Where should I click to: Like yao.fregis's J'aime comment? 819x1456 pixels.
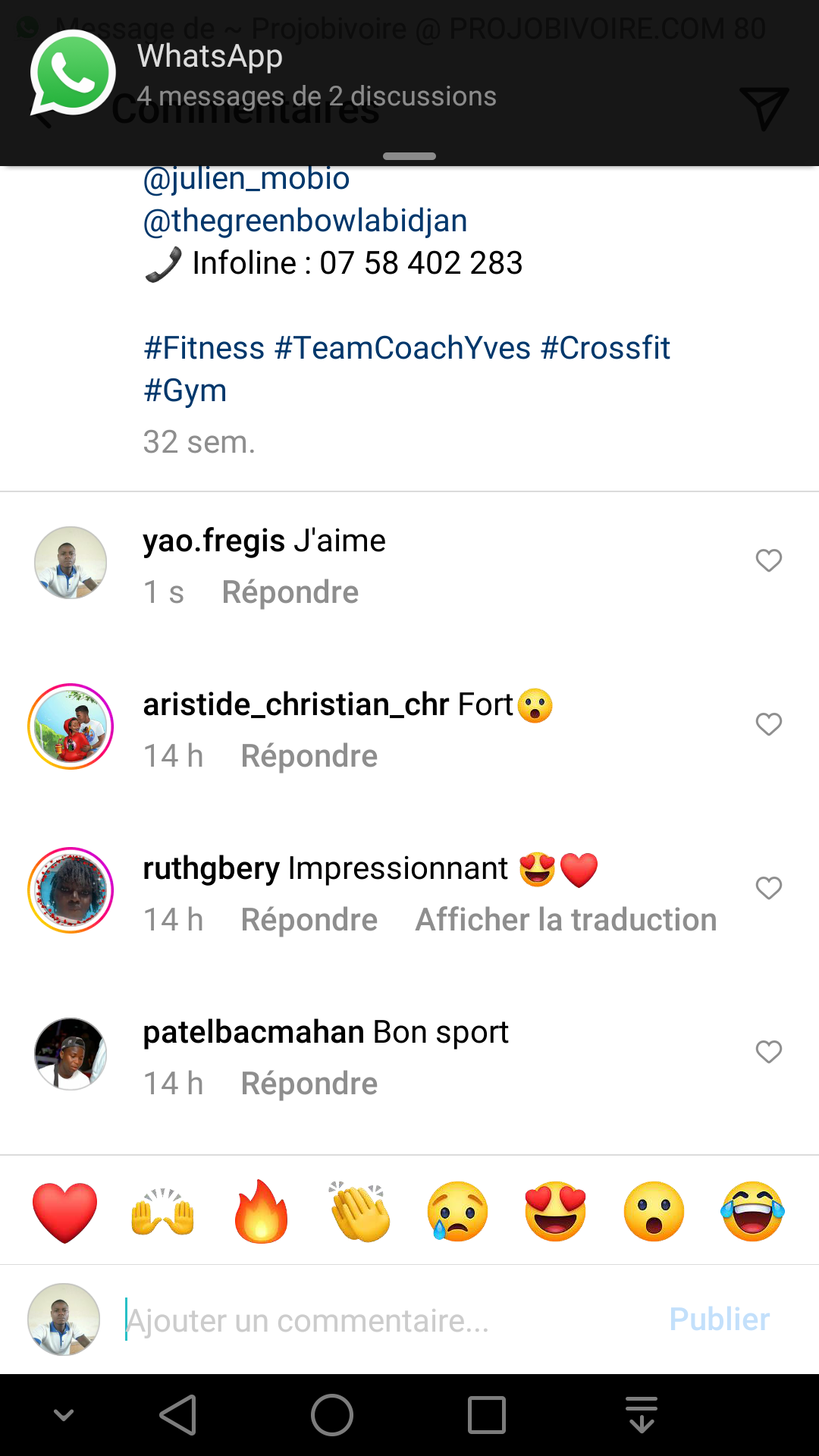click(x=768, y=560)
